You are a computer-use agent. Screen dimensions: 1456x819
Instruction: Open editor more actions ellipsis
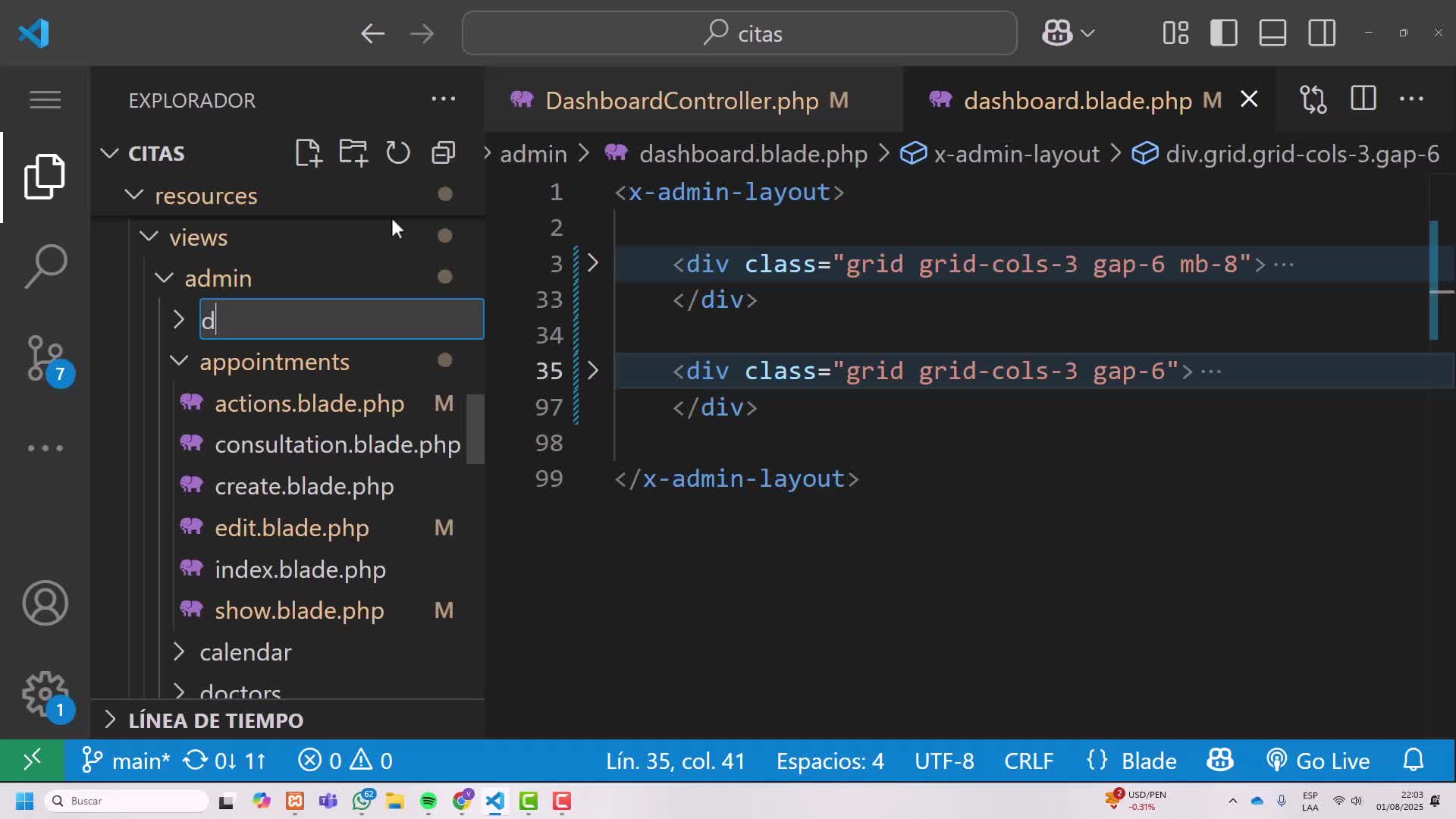coord(1411,99)
